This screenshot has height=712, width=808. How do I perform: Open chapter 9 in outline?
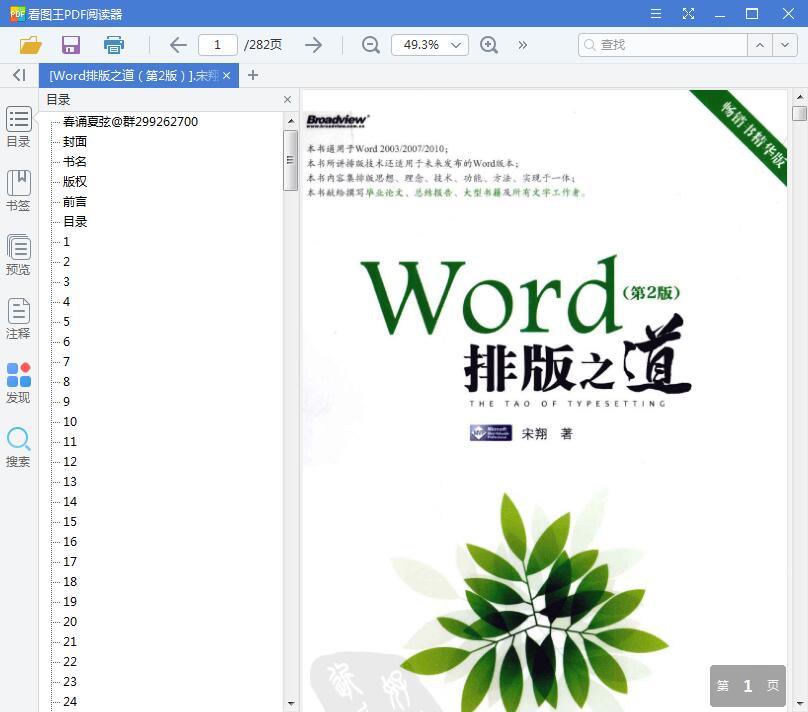(66, 401)
